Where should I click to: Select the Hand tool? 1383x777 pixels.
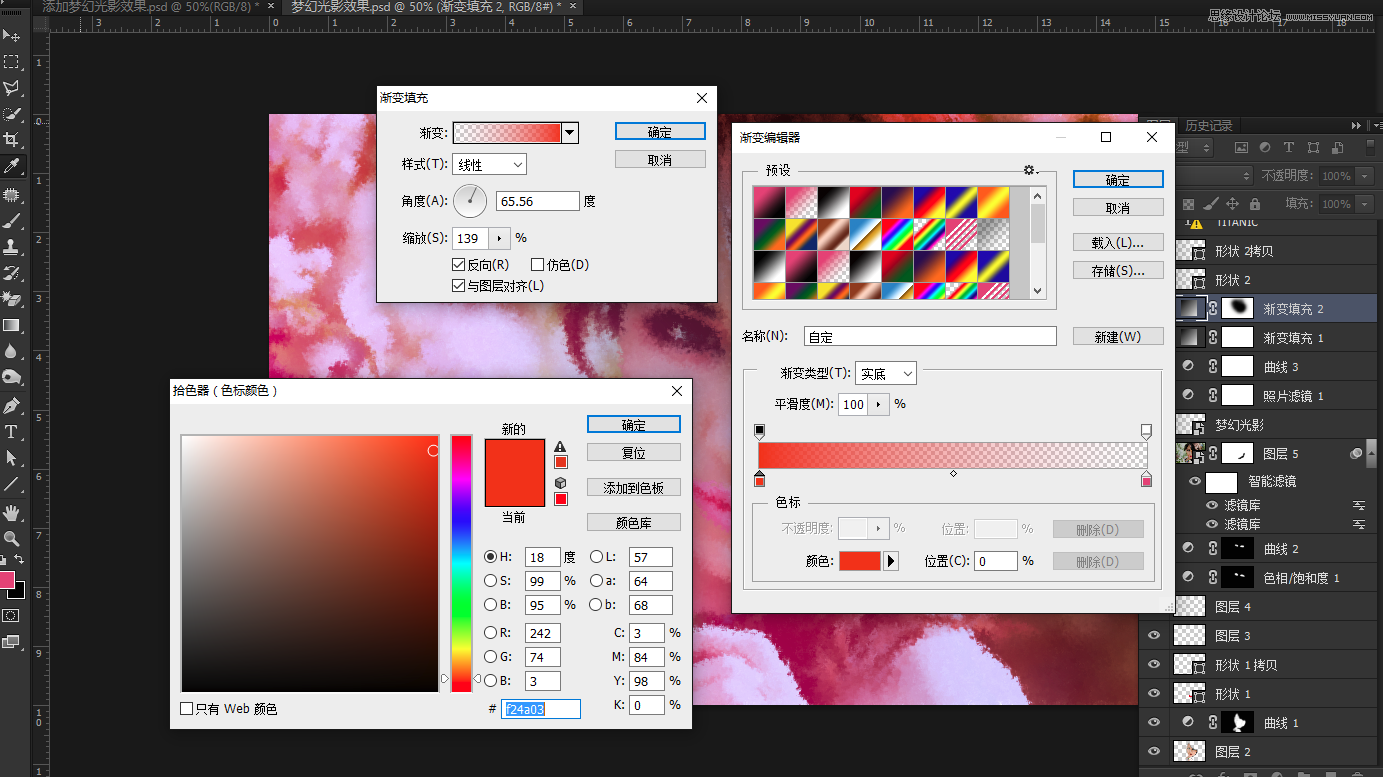click(x=11, y=513)
